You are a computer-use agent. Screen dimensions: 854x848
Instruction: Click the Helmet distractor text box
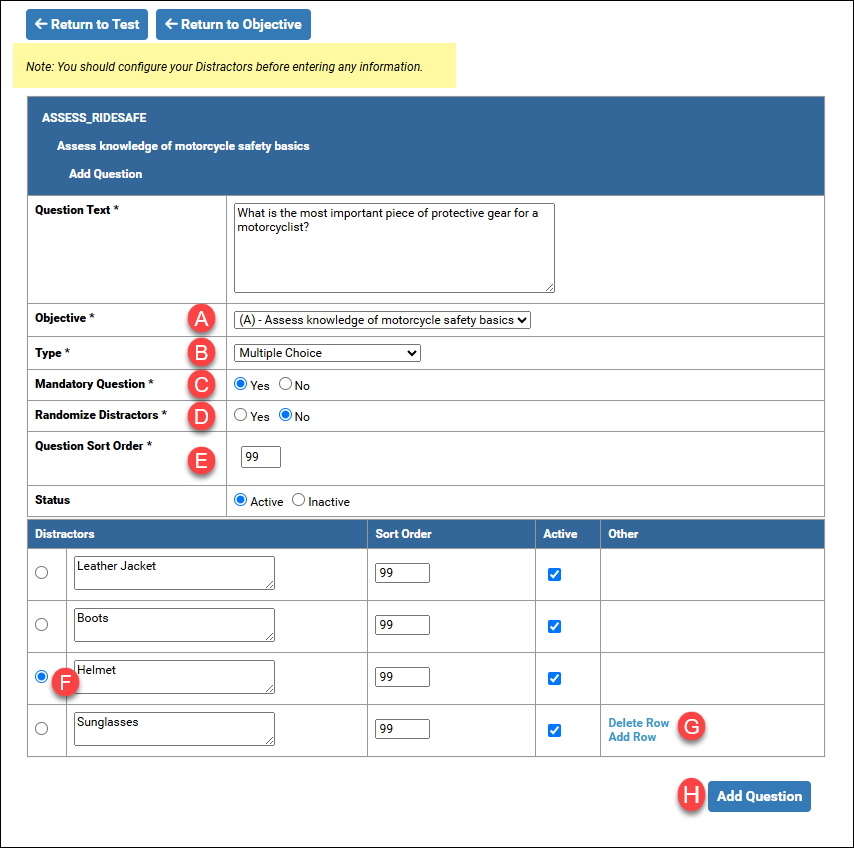tap(173, 677)
